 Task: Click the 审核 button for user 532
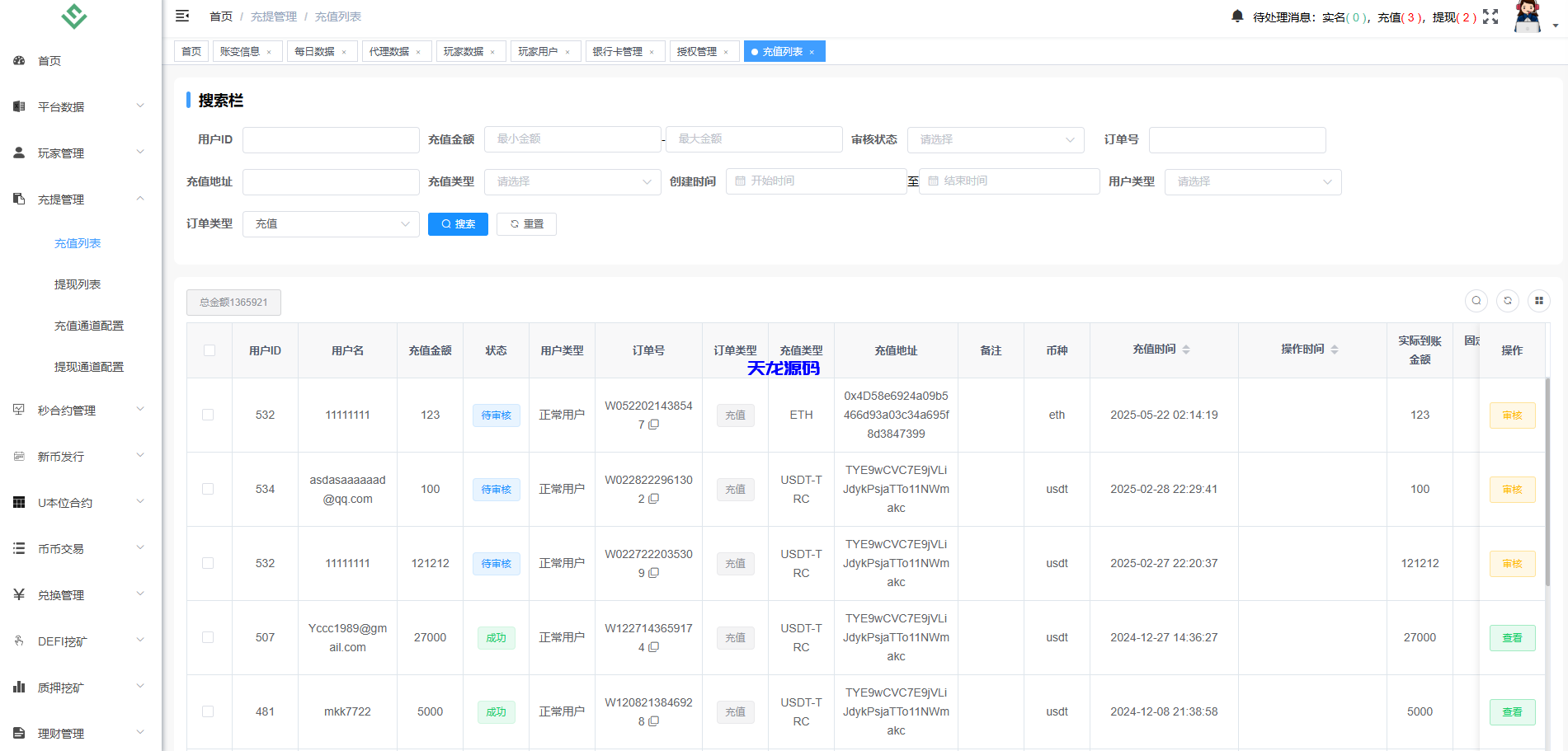[1512, 415]
